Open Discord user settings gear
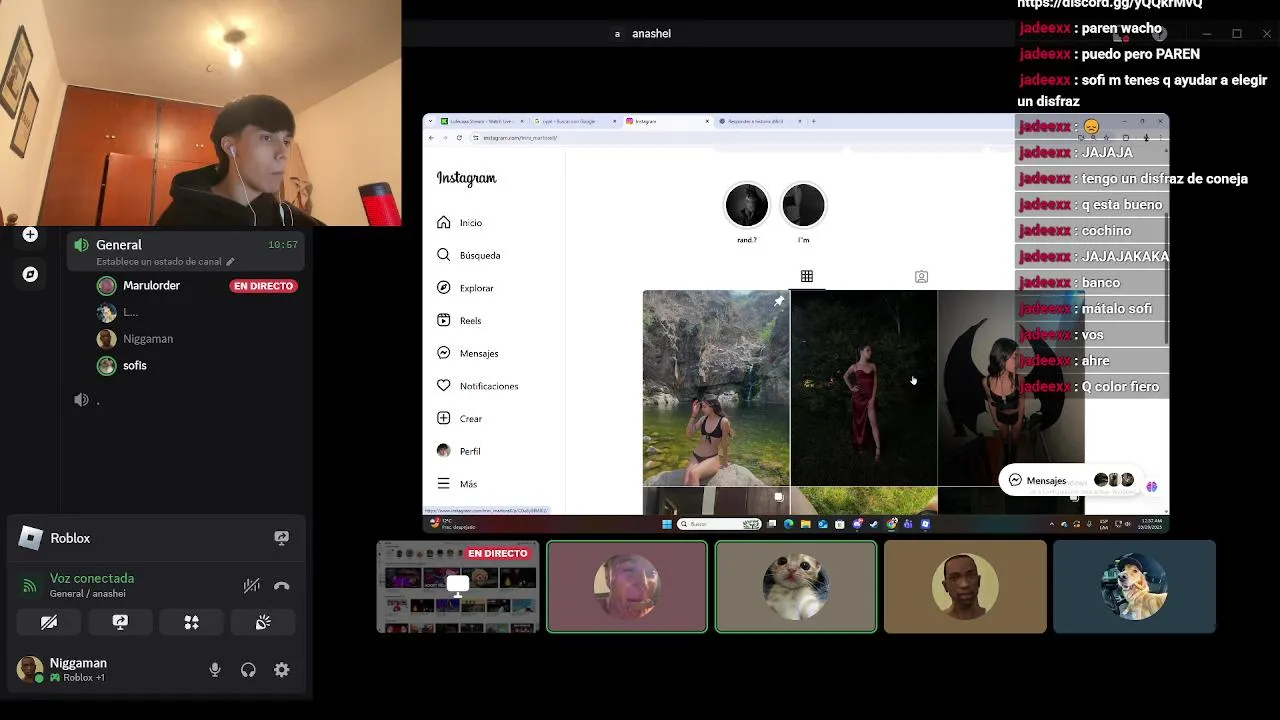Screen dimensions: 1280x720 pyautogui.click(x=282, y=670)
